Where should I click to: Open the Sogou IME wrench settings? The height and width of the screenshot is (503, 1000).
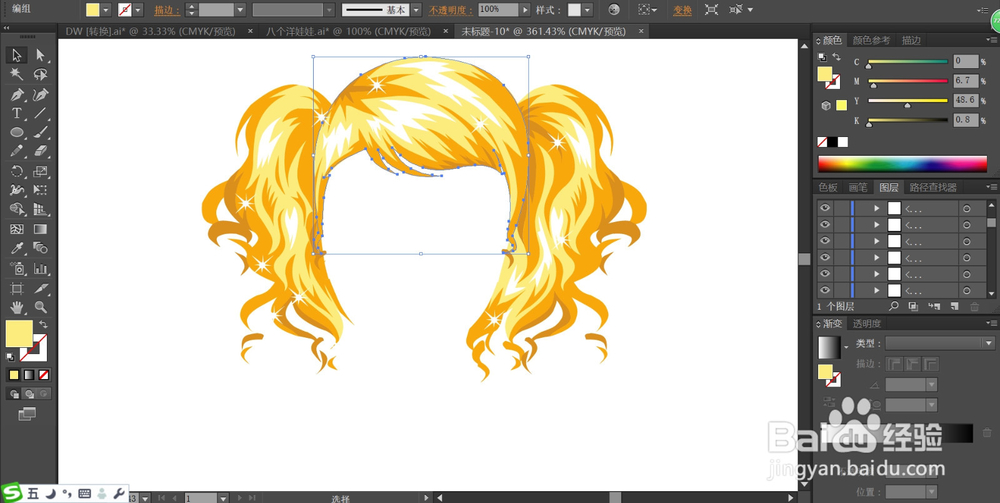point(117,493)
